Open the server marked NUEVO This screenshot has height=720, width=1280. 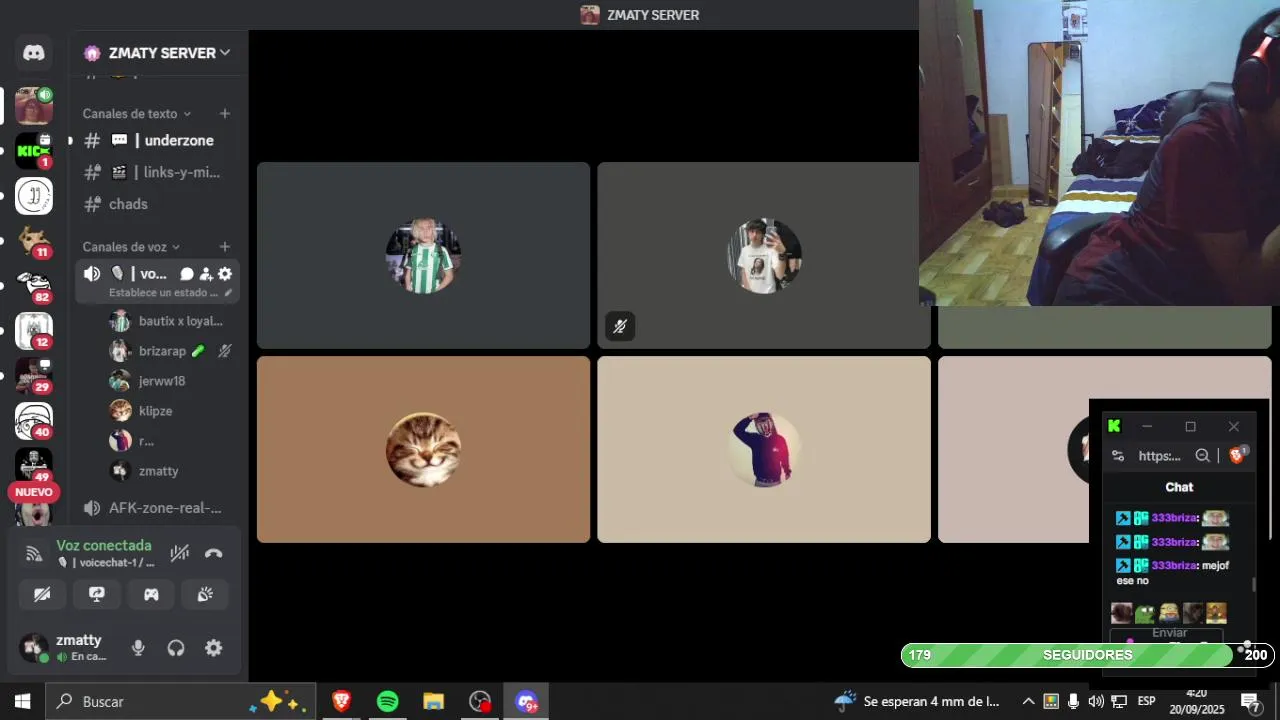pos(34,509)
